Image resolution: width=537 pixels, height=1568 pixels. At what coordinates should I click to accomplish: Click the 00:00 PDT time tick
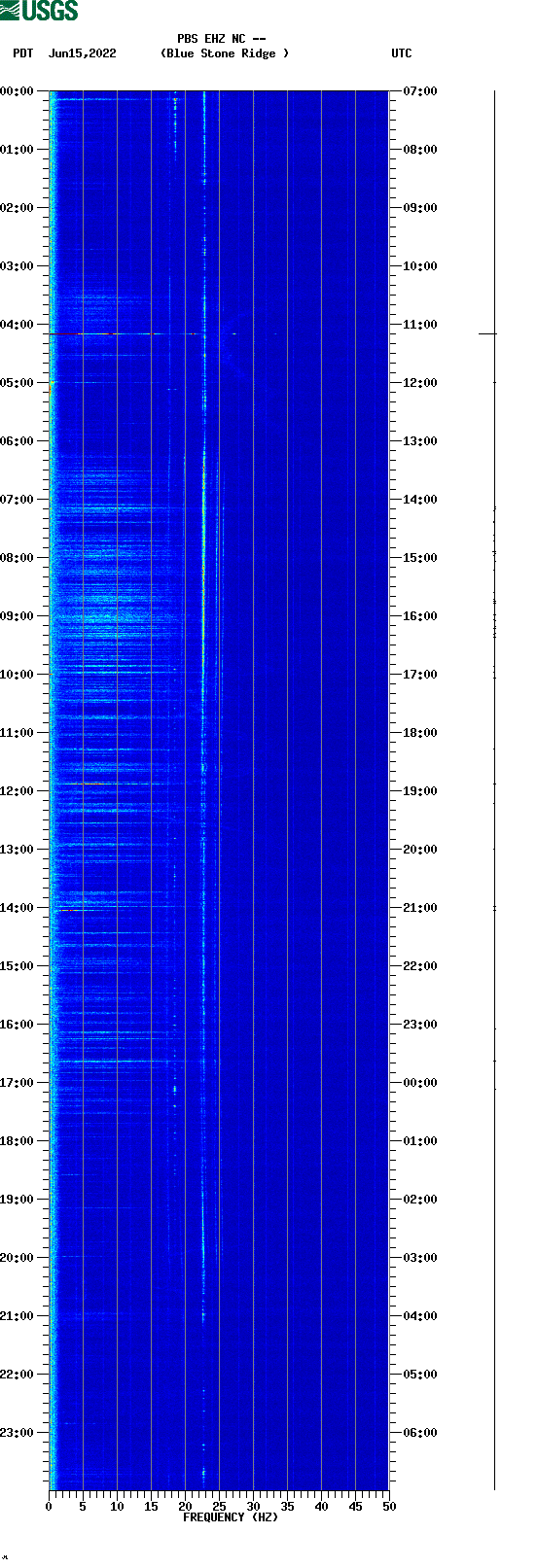pos(17,91)
